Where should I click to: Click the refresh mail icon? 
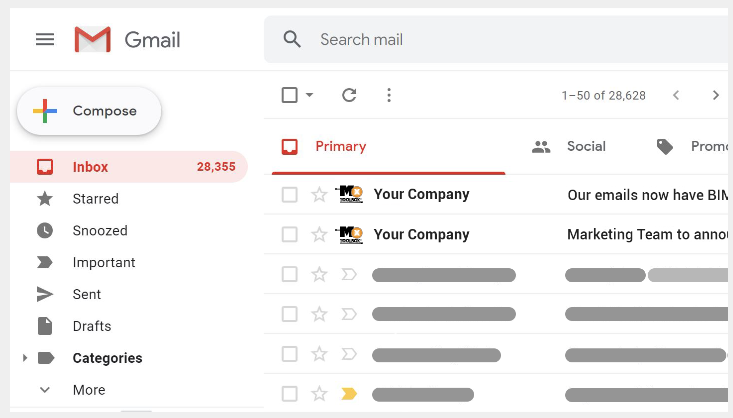(349, 95)
